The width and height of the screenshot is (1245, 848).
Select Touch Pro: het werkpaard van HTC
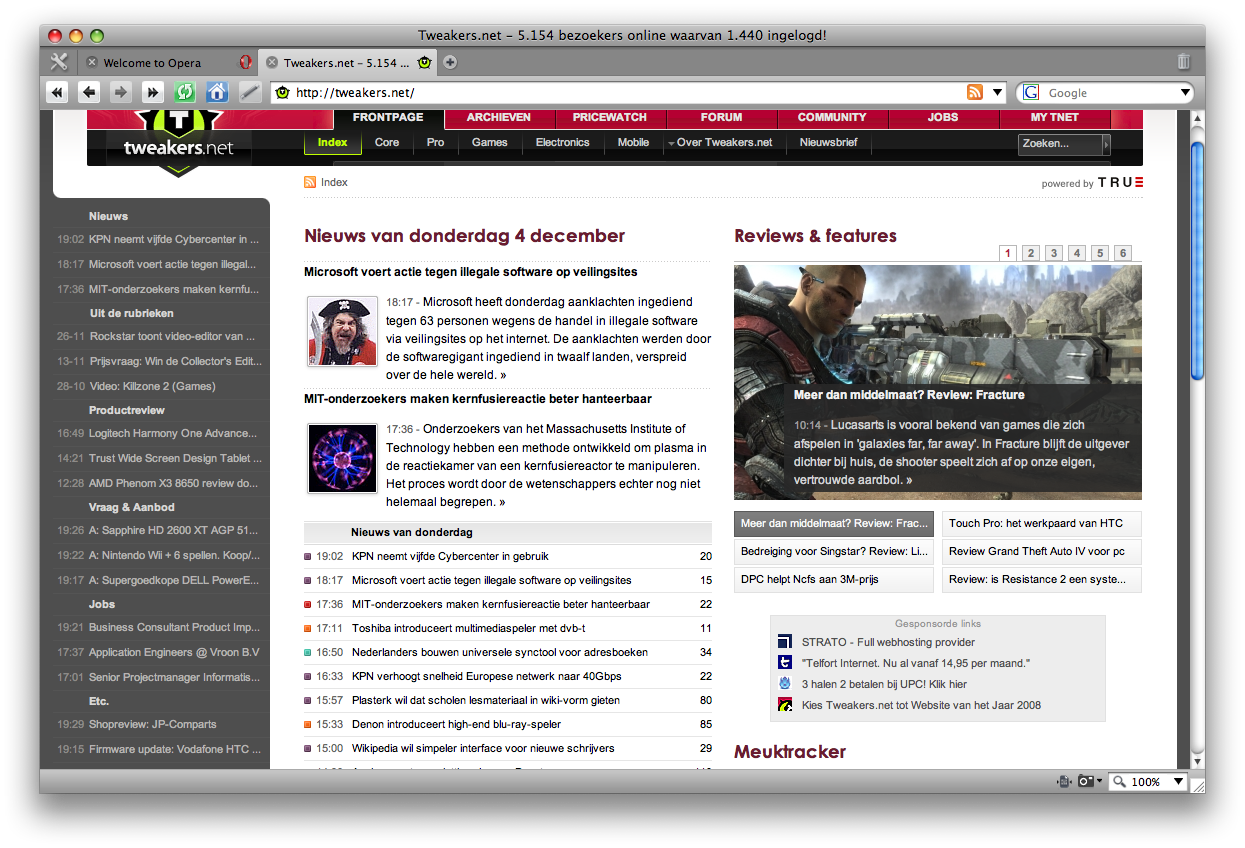point(1041,523)
